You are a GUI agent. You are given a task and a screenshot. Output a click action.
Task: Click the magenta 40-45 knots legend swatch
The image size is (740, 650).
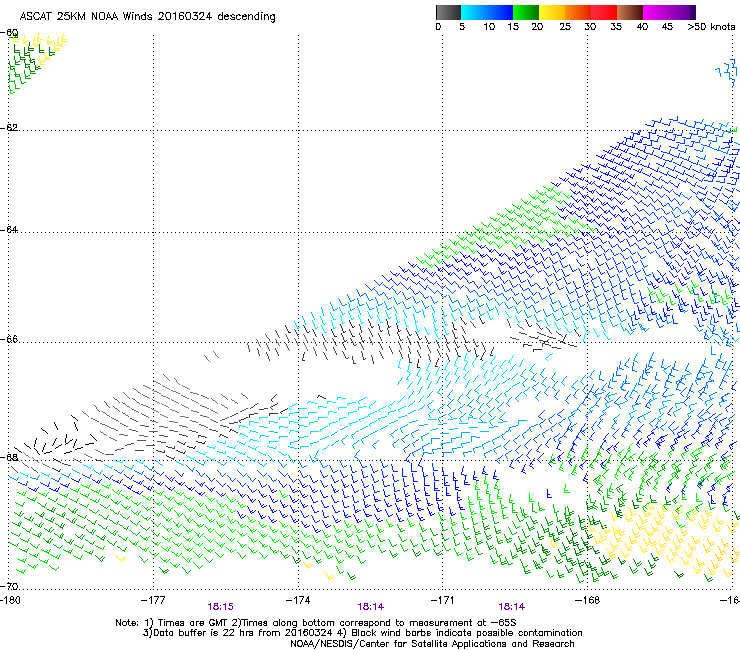tap(656, 12)
